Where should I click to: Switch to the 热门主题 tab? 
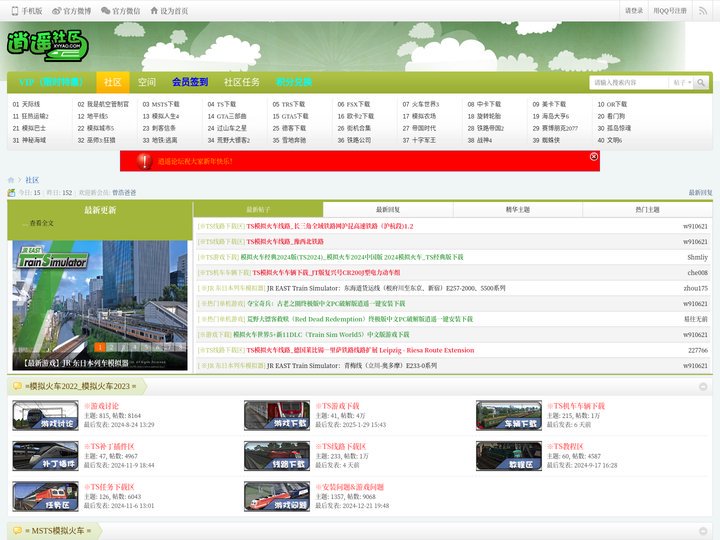point(647,209)
